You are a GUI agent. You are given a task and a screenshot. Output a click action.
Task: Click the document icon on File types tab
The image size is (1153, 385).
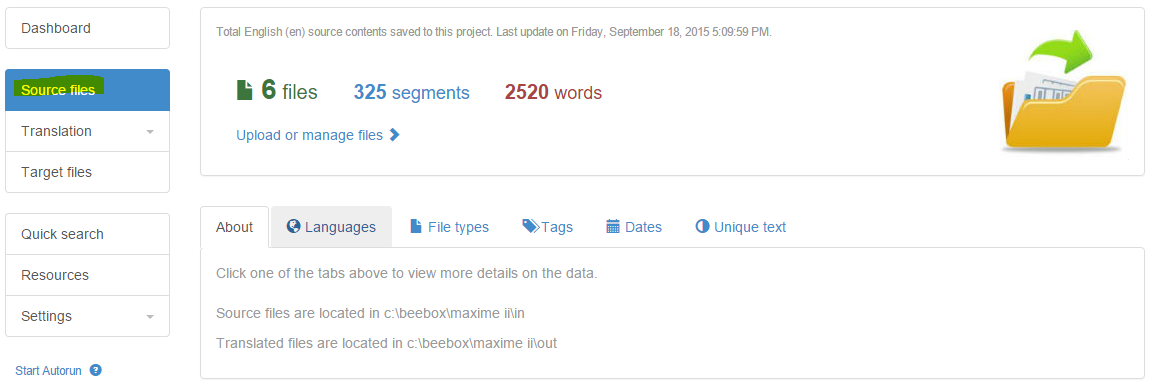click(x=415, y=226)
